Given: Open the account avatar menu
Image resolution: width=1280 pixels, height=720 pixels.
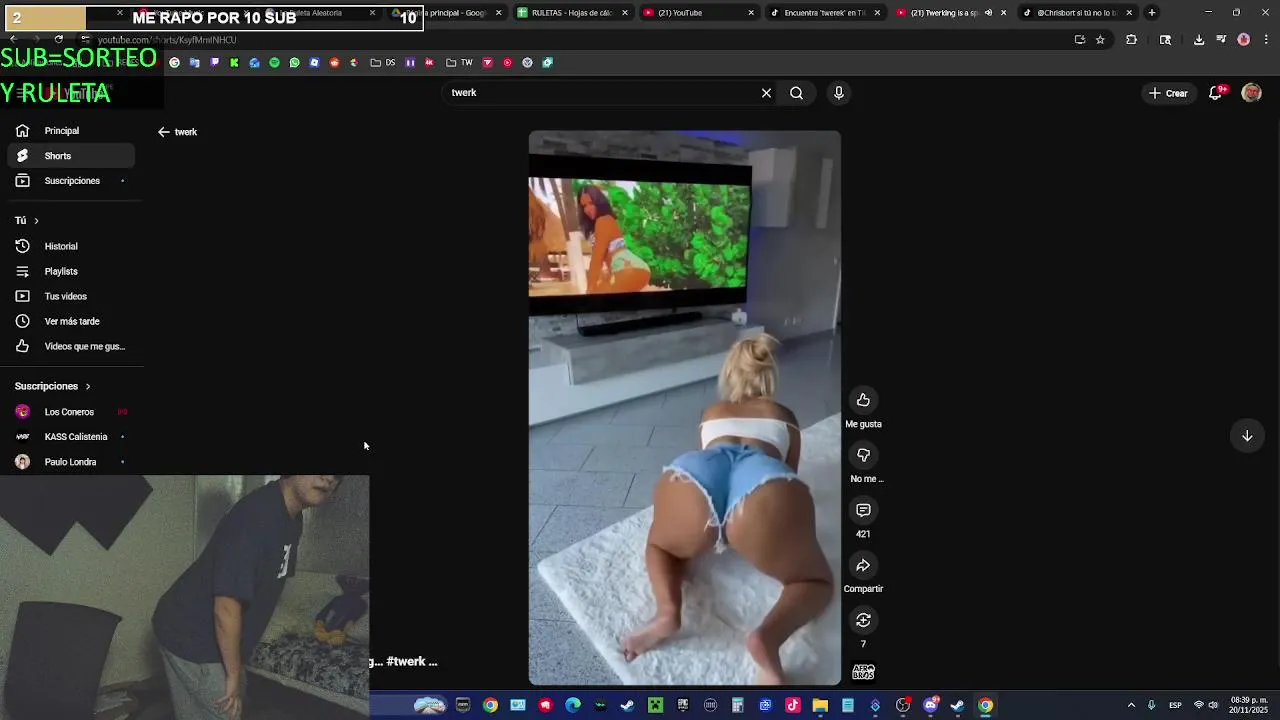Looking at the screenshot, I should [x=1251, y=93].
